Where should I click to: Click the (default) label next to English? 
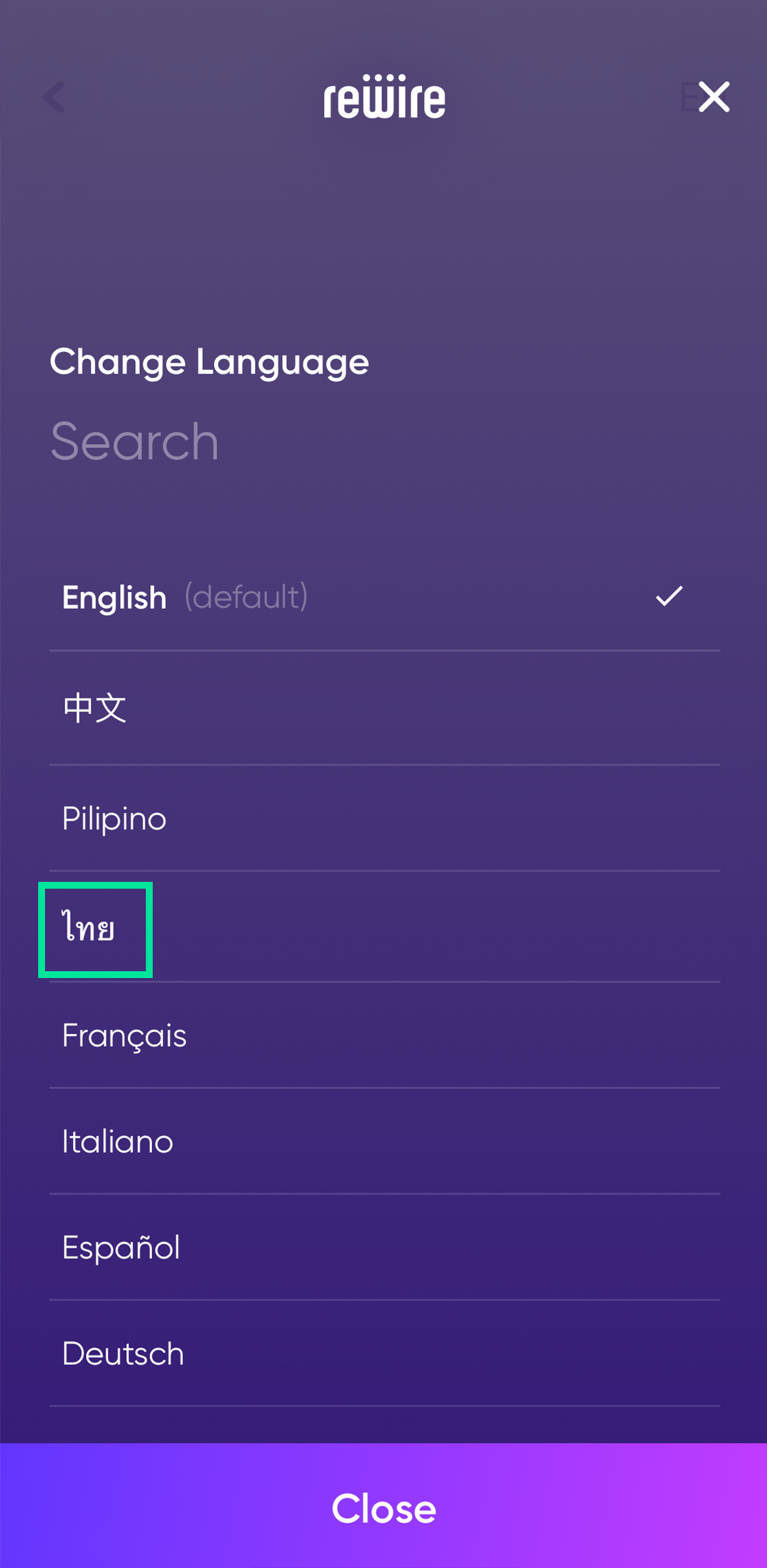click(x=246, y=597)
